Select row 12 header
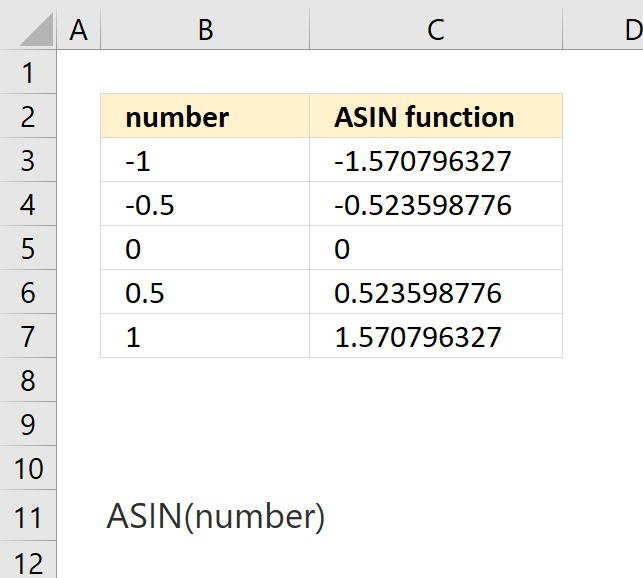643x578 pixels. click(x=28, y=560)
